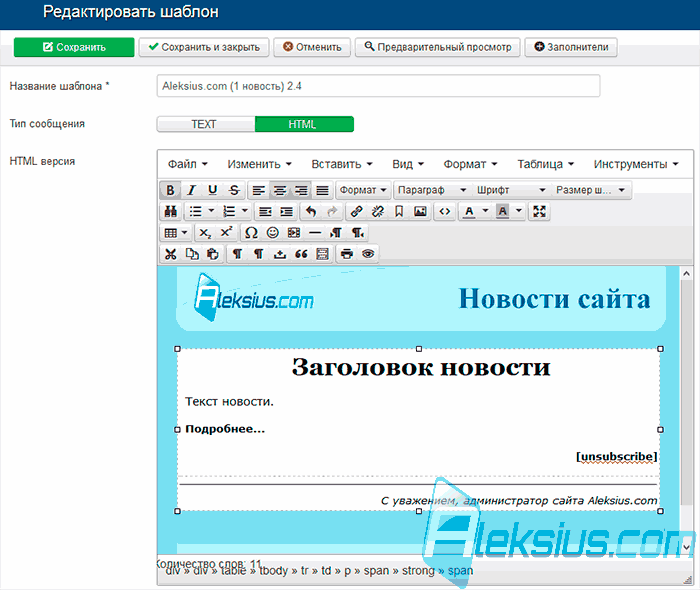Image resolution: width=700 pixels, height=590 pixels.
Task: Open find and replace binoculars icon
Action: click(x=171, y=212)
